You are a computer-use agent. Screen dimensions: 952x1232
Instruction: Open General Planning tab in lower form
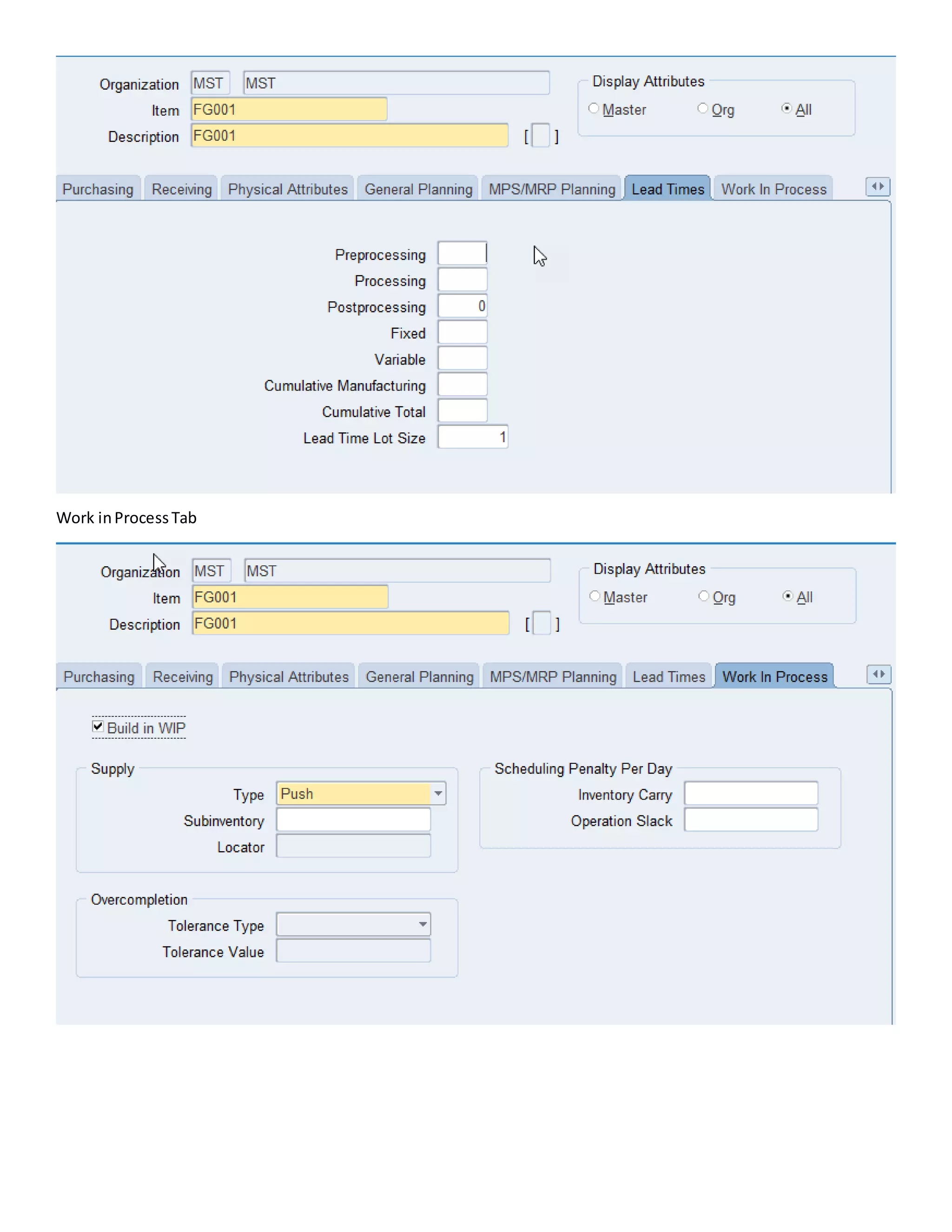coord(420,676)
